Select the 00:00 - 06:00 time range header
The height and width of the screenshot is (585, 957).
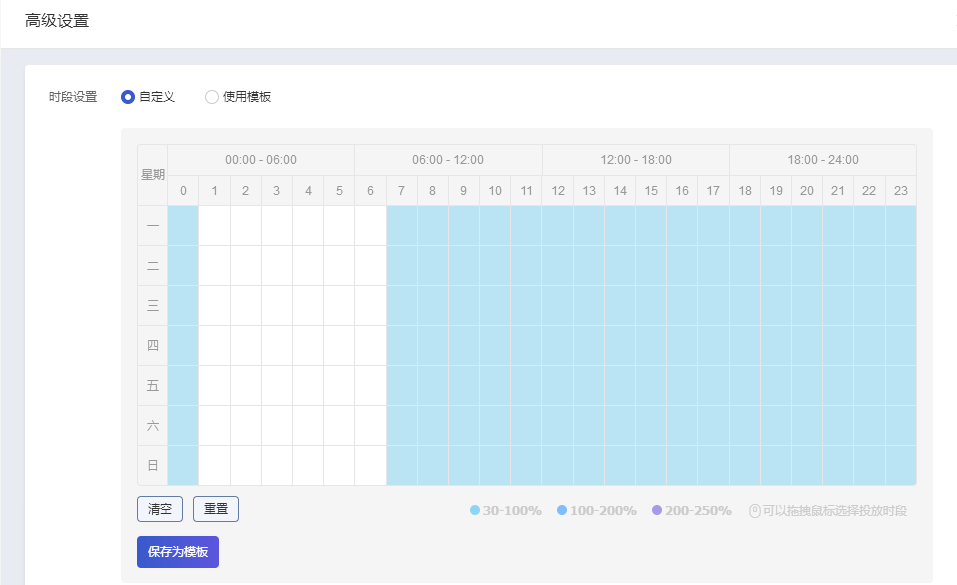261,160
